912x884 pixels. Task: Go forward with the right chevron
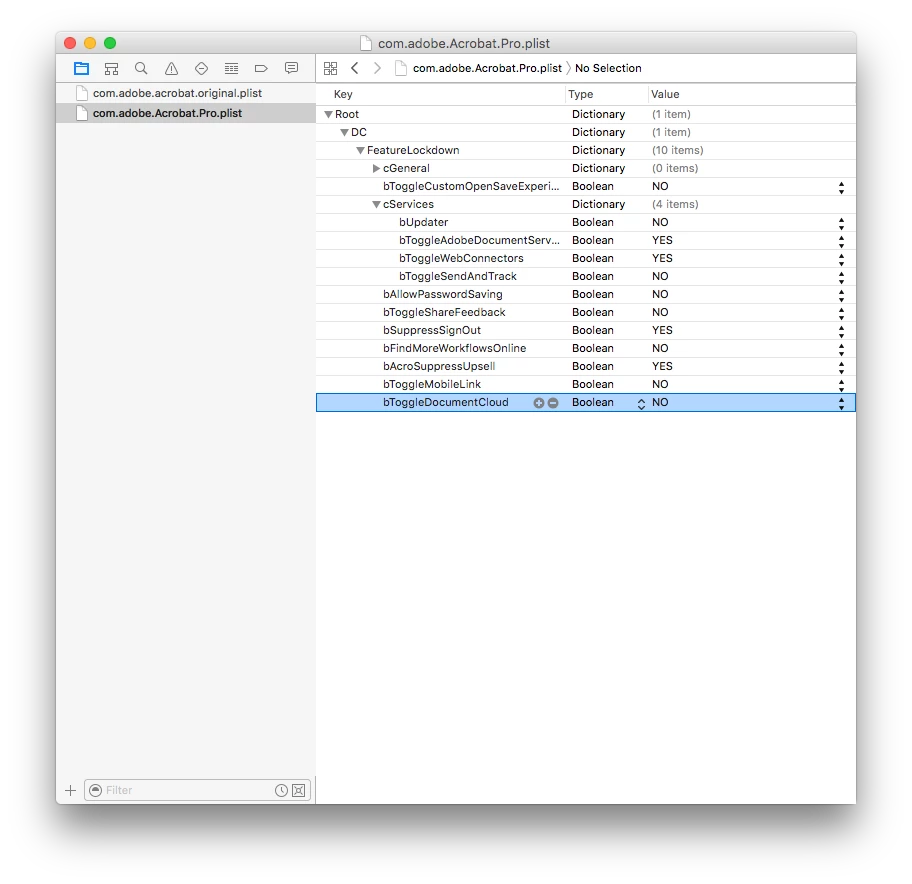point(377,69)
